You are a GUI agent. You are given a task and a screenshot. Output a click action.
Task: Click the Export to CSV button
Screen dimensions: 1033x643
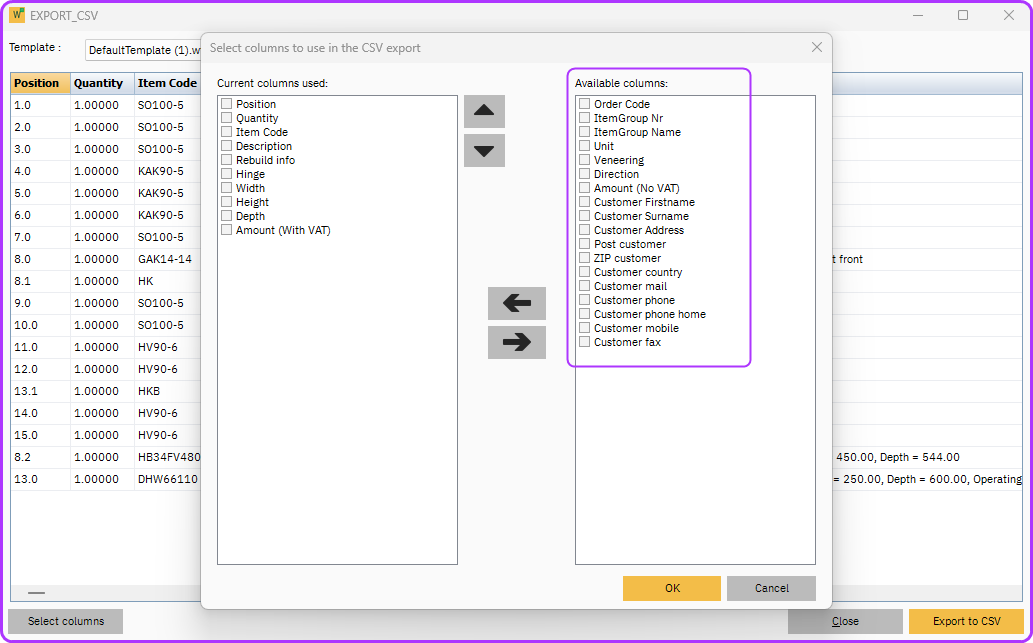click(x=966, y=621)
